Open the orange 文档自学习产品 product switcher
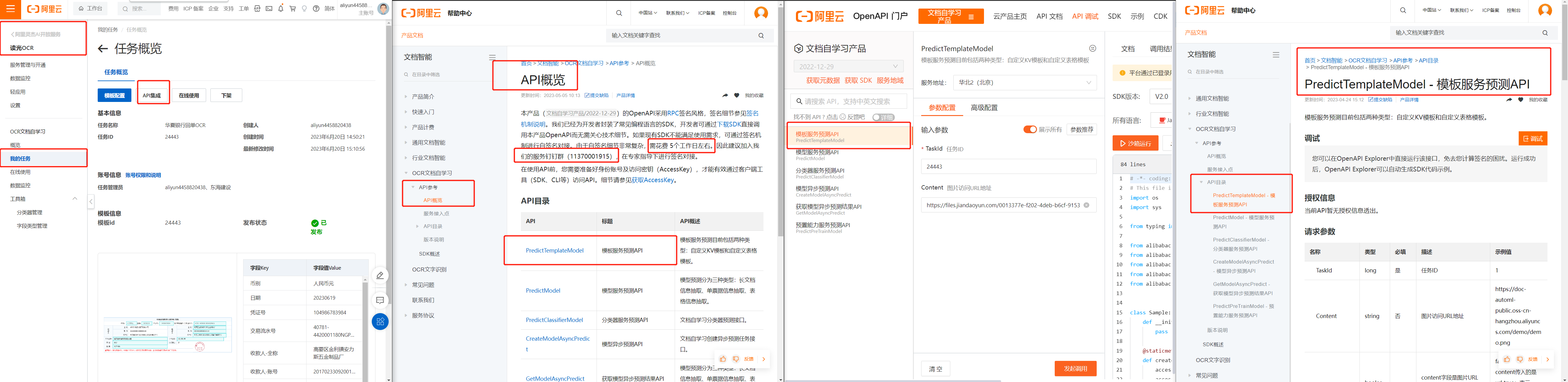The image size is (1568, 382). coord(951,17)
